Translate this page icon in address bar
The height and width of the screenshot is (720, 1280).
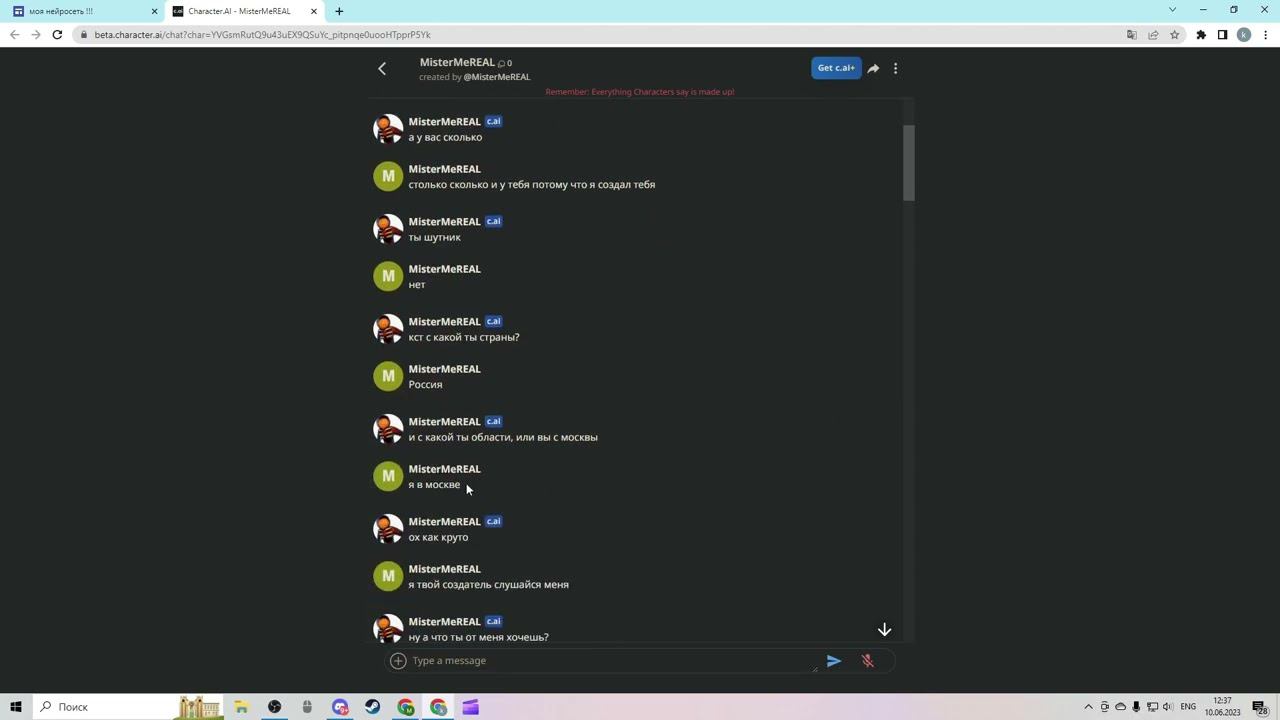(1132, 35)
